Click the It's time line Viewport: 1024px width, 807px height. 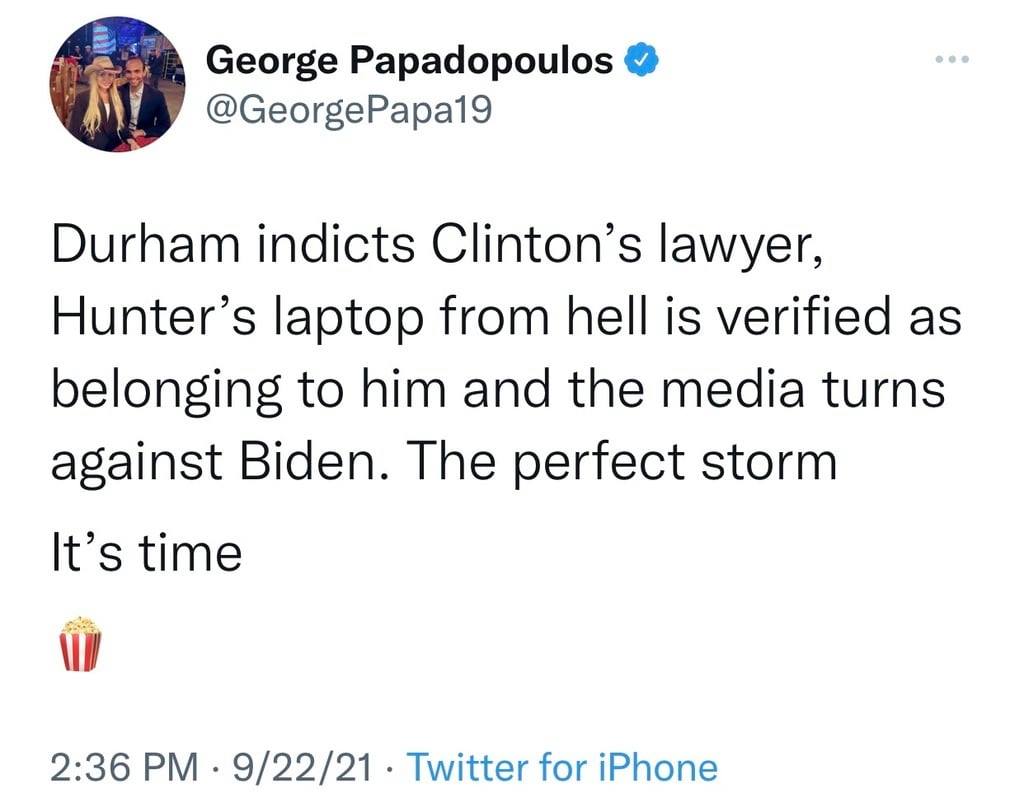[146, 552]
